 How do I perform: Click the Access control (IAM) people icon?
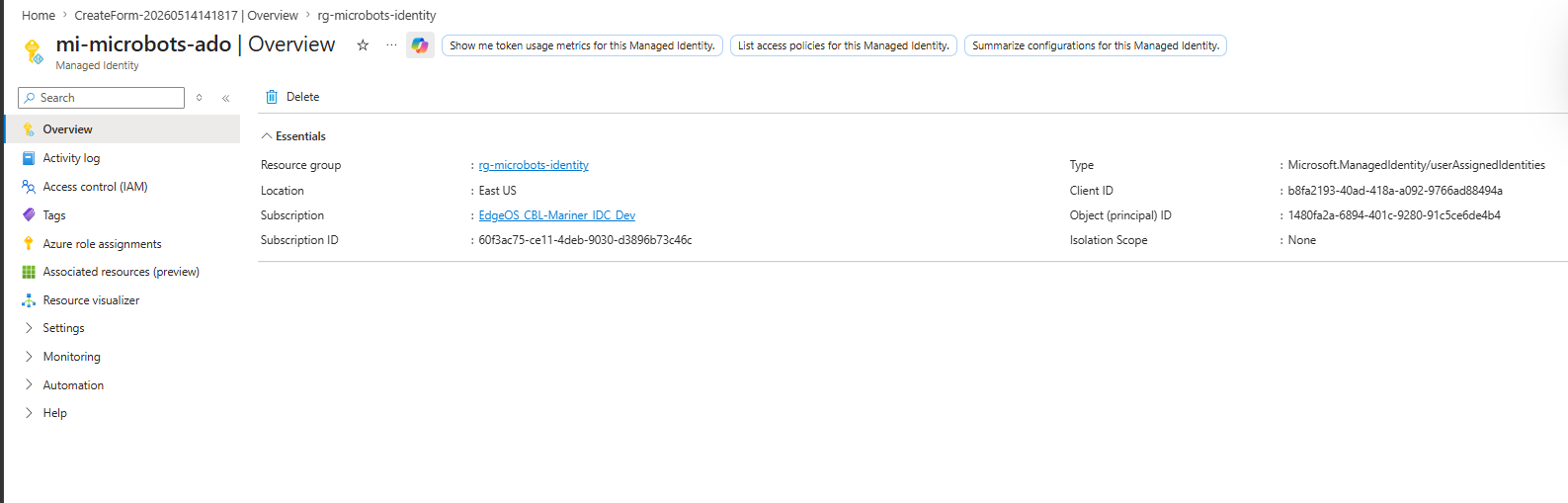[x=29, y=187]
